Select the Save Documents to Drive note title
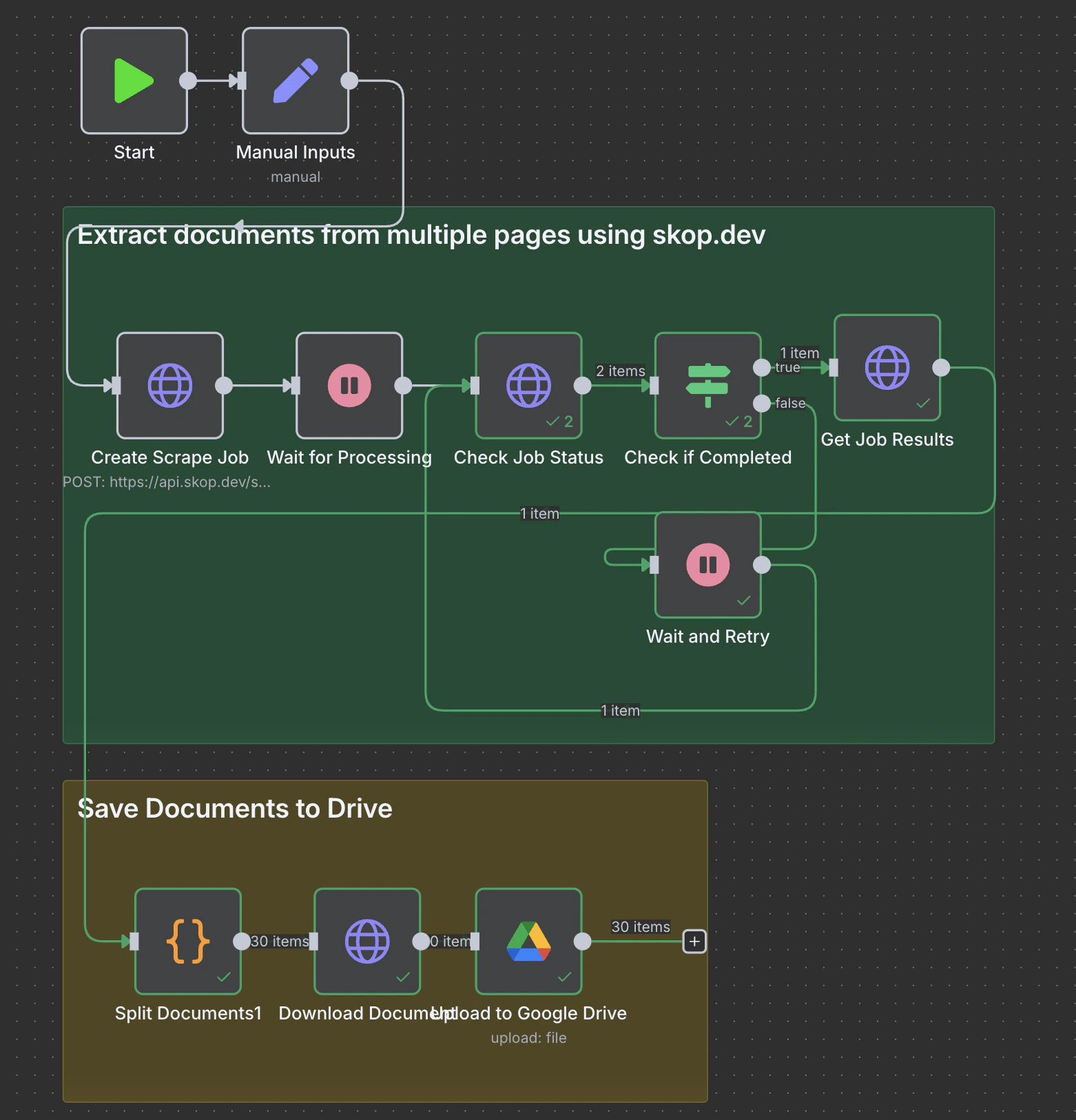Image resolution: width=1076 pixels, height=1120 pixels. pos(235,809)
